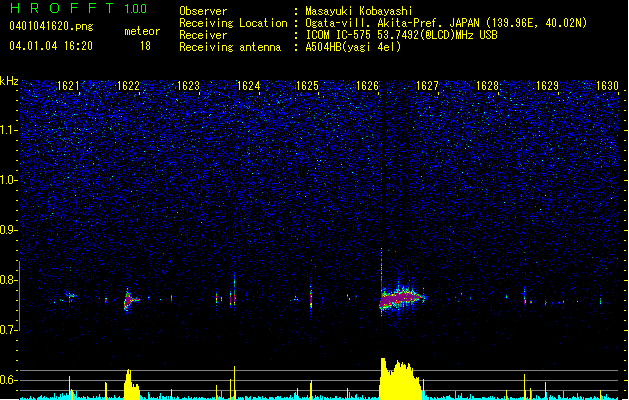
Task: Click the kHz axis unit label
Action: [9, 81]
